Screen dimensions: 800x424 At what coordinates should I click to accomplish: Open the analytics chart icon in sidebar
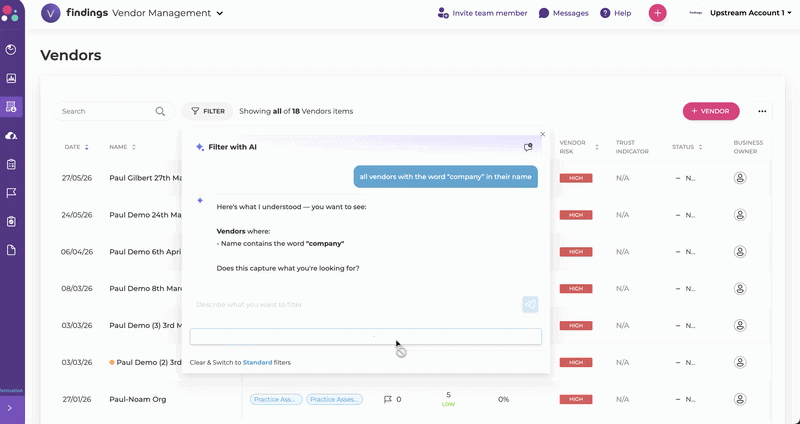11,78
